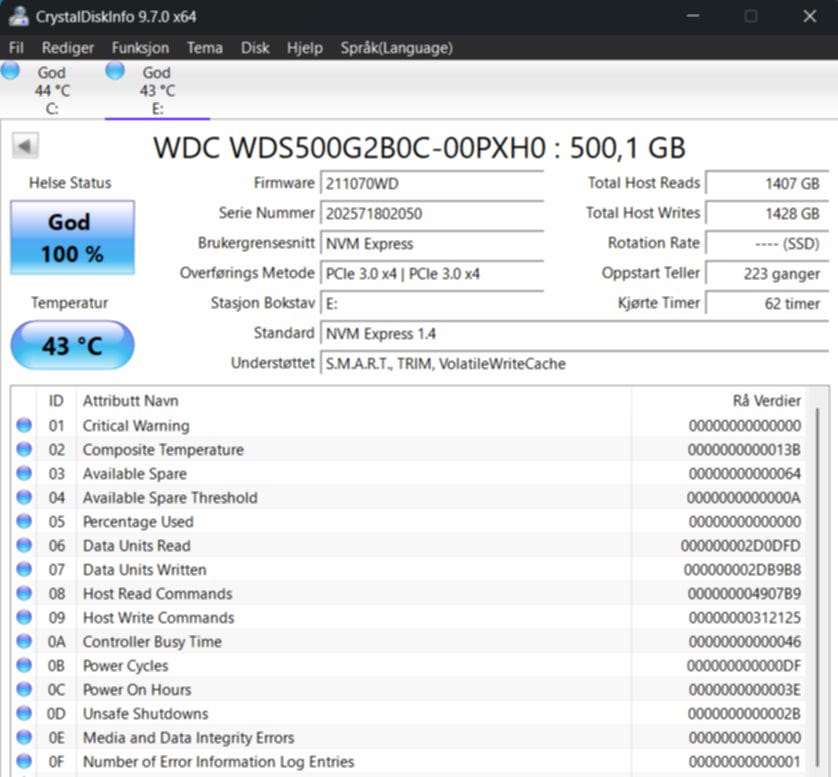Click the Percentage Used status orb
838x777 pixels.
tap(24, 522)
